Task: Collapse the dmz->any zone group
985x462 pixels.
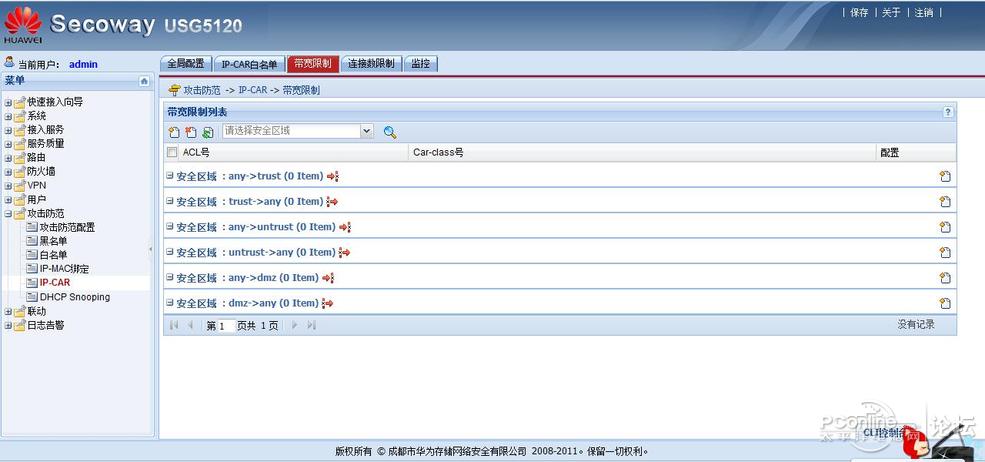Action: 170,303
